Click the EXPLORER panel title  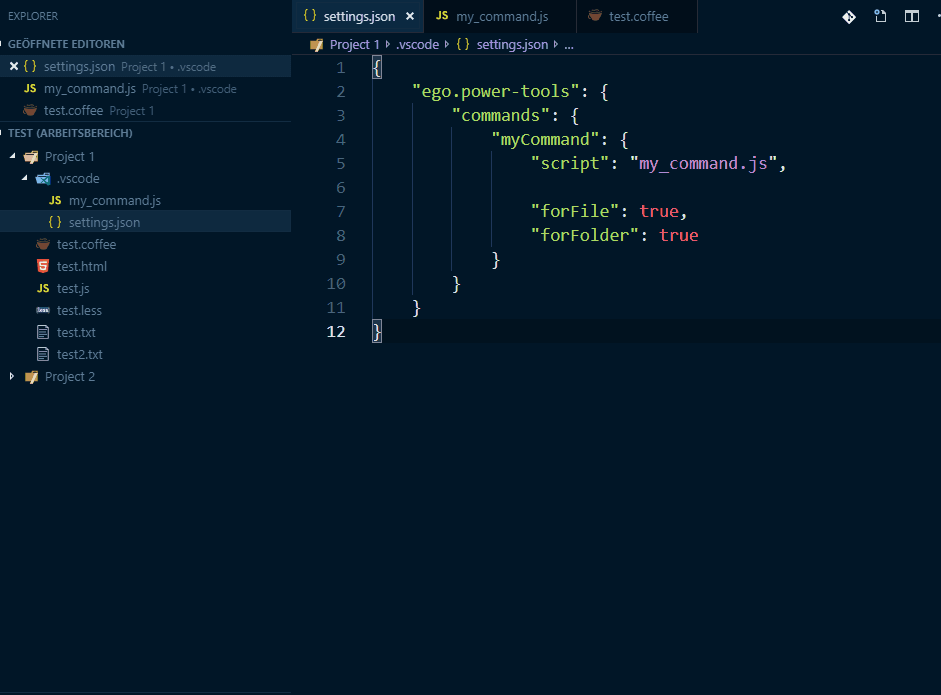[x=33, y=16]
